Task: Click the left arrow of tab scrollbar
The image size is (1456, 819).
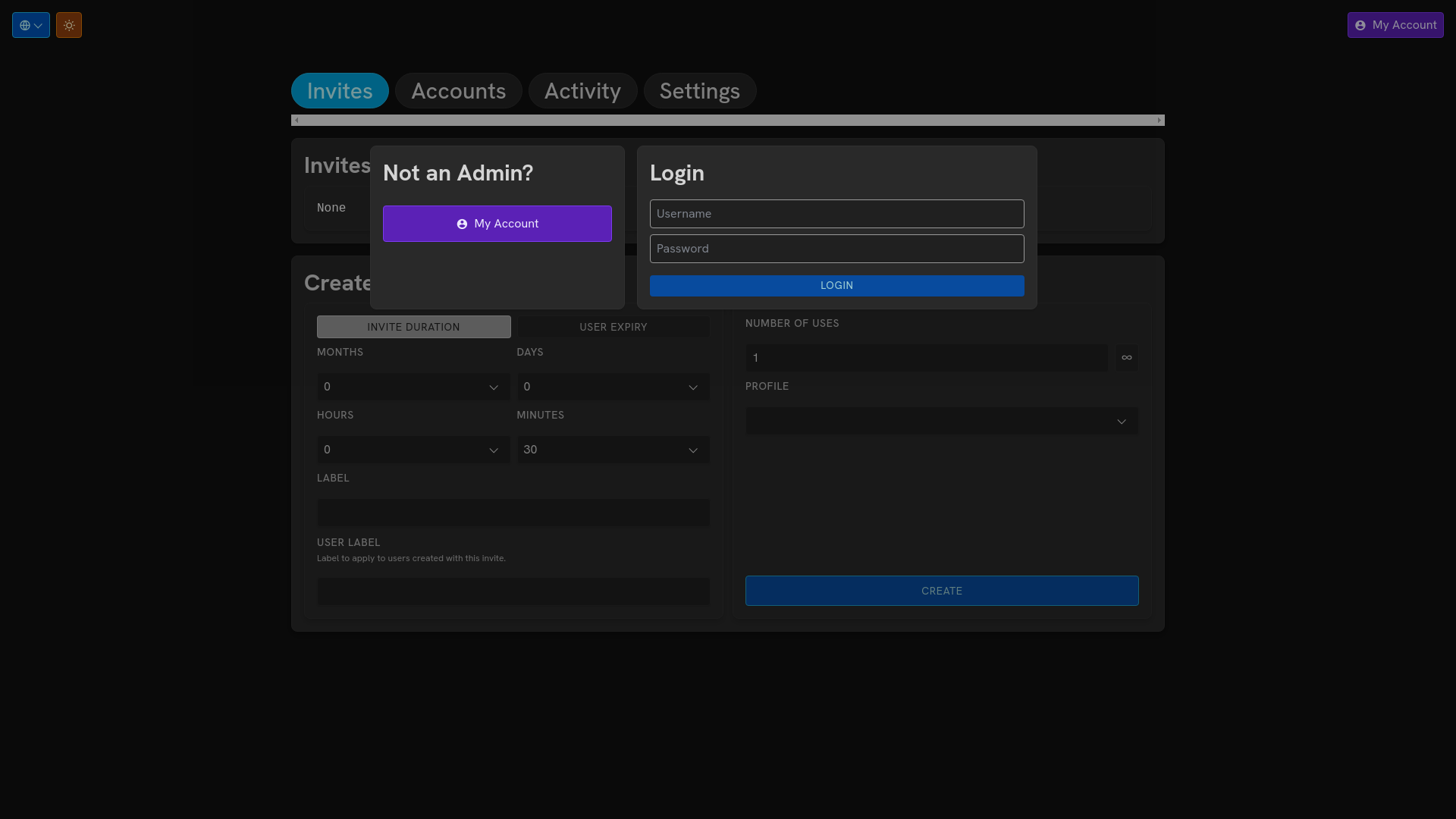Action: pos(297,121)
